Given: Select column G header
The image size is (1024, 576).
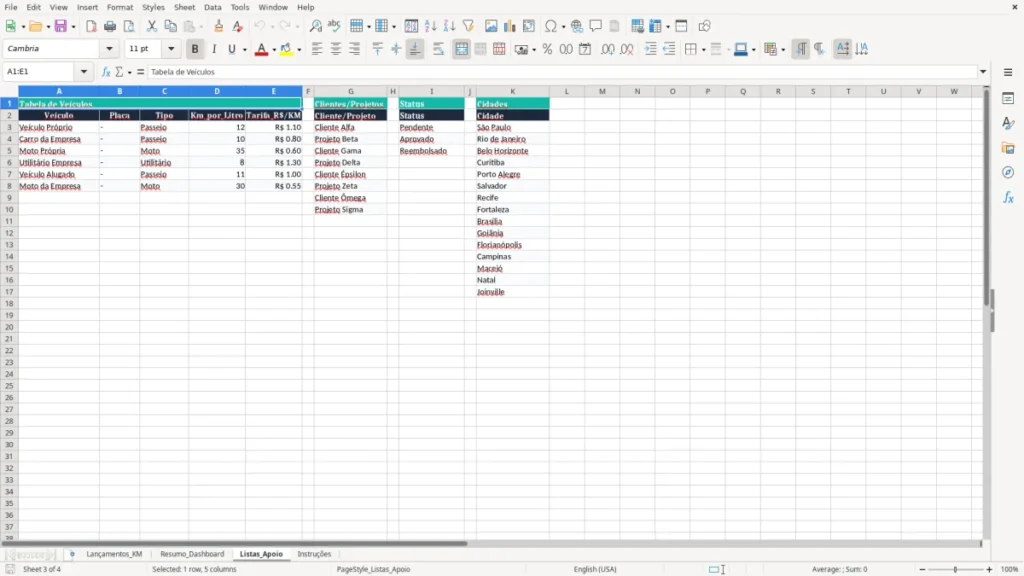Looking at the screenshot, I should pos(350,91).
